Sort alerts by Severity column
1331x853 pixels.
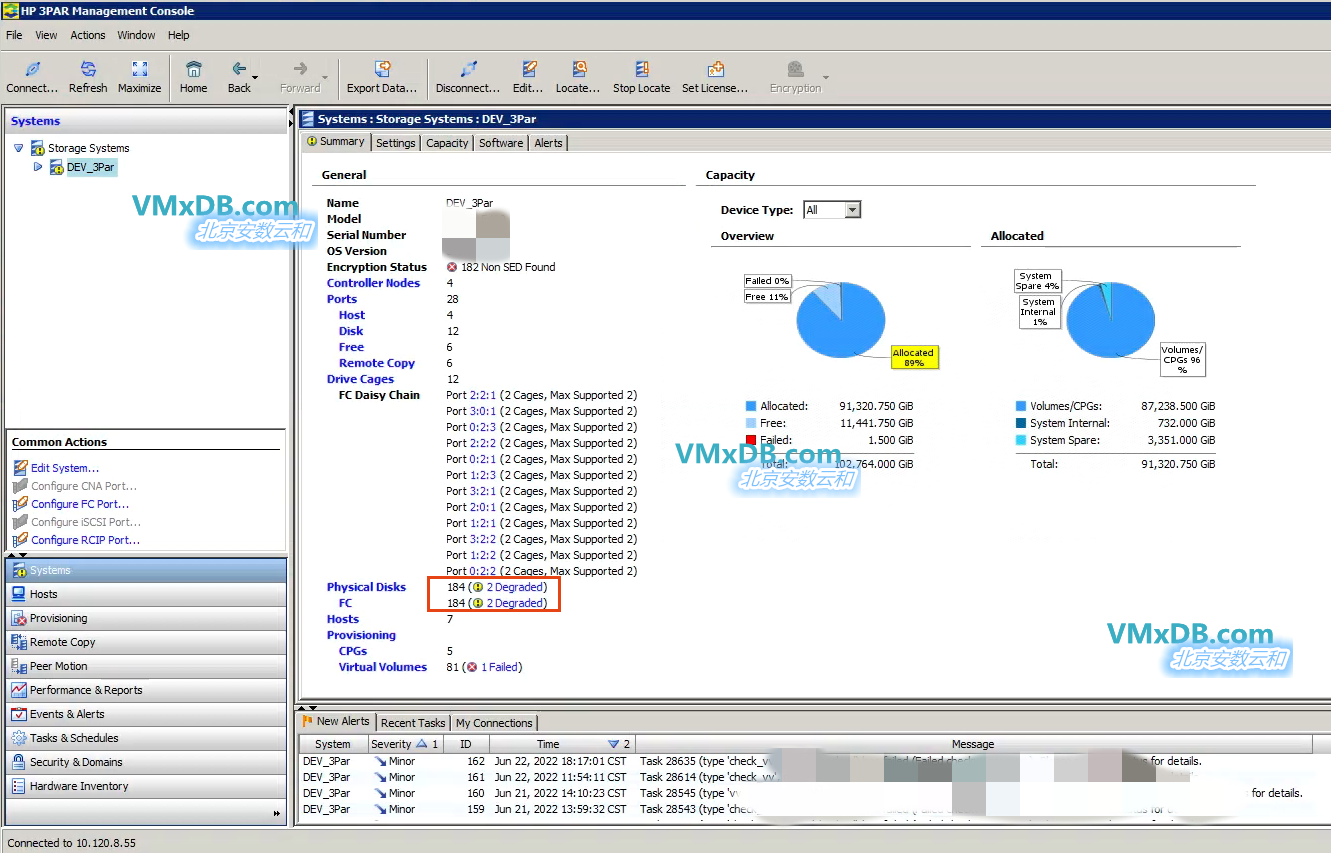pos(404,744)
